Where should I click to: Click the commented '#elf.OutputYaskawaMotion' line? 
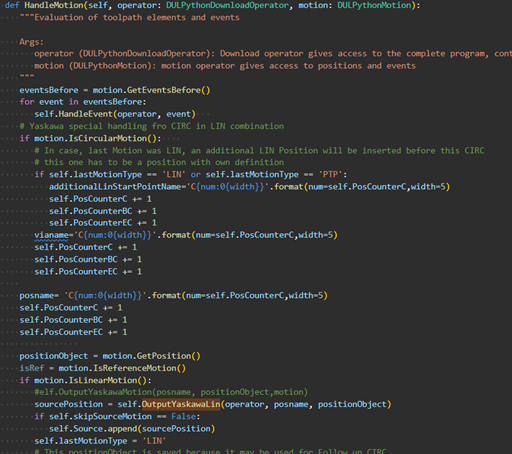pos(171,392)
